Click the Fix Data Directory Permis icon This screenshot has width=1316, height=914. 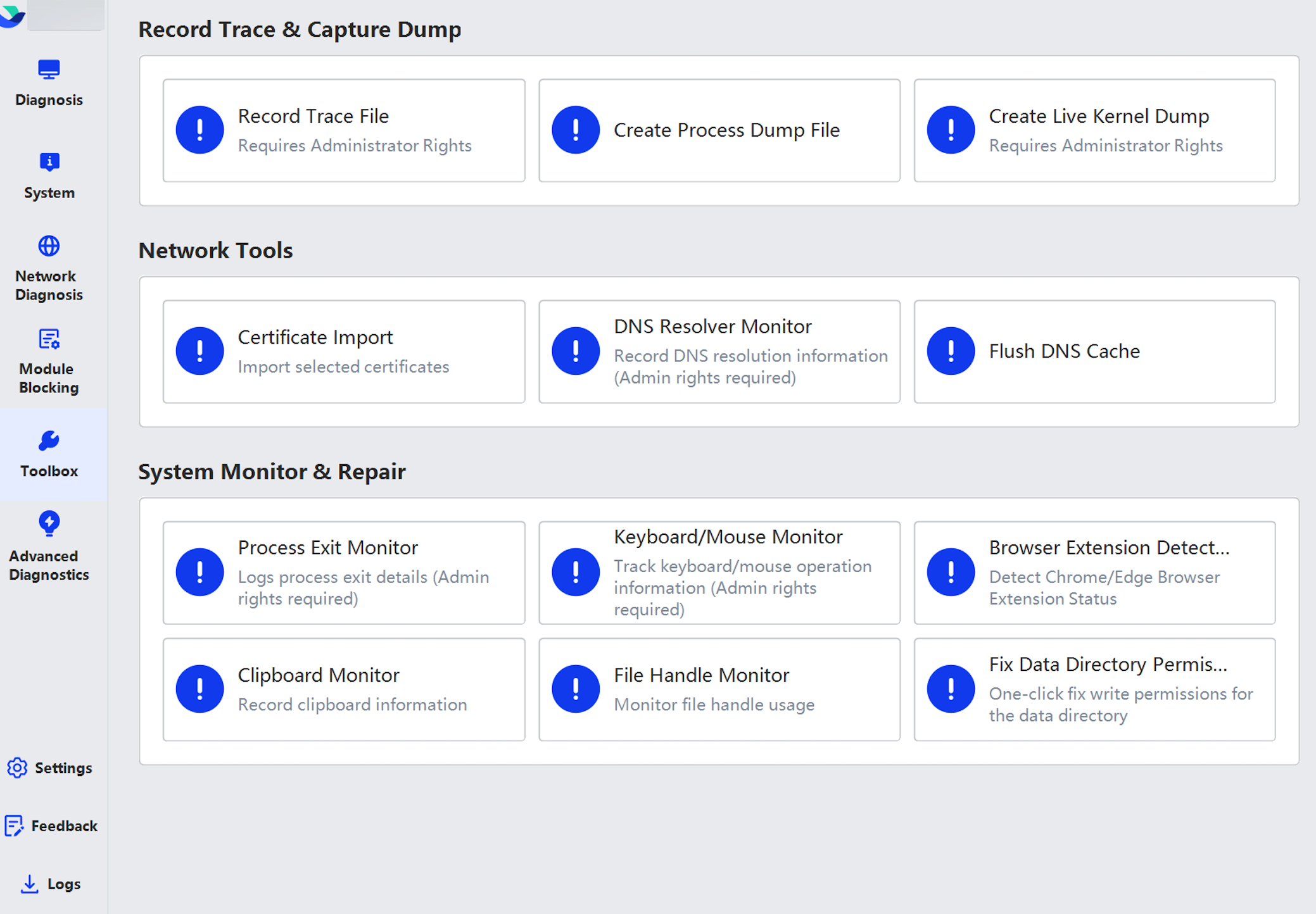pos(951,689)
